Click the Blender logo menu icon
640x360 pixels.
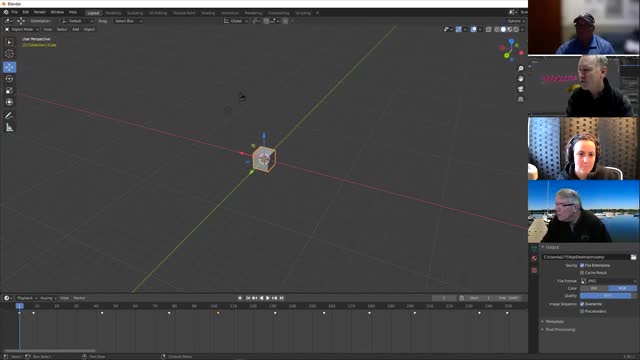coord(6,13)
